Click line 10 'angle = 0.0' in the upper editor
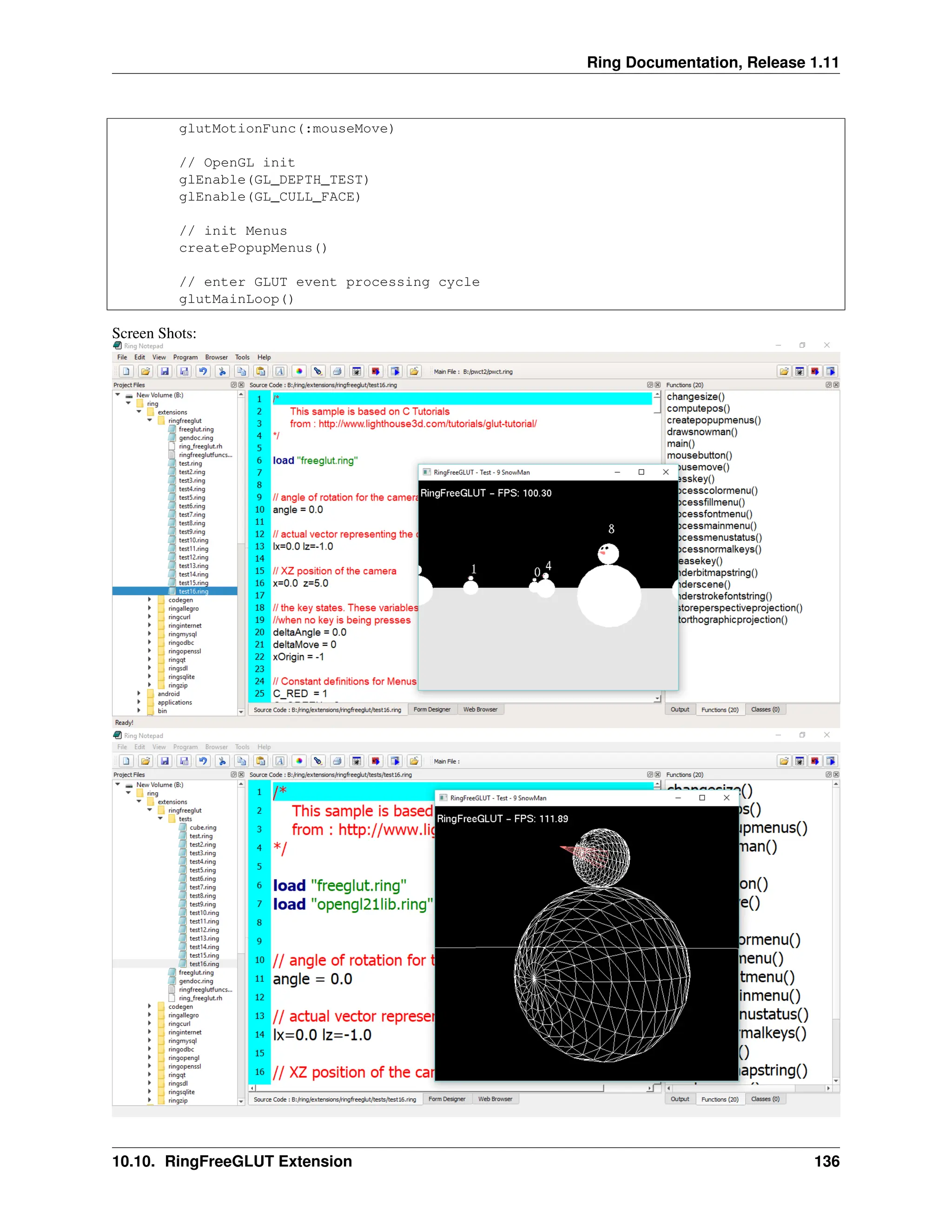Screen dimensions: 952x1232 tap(298, 510)
